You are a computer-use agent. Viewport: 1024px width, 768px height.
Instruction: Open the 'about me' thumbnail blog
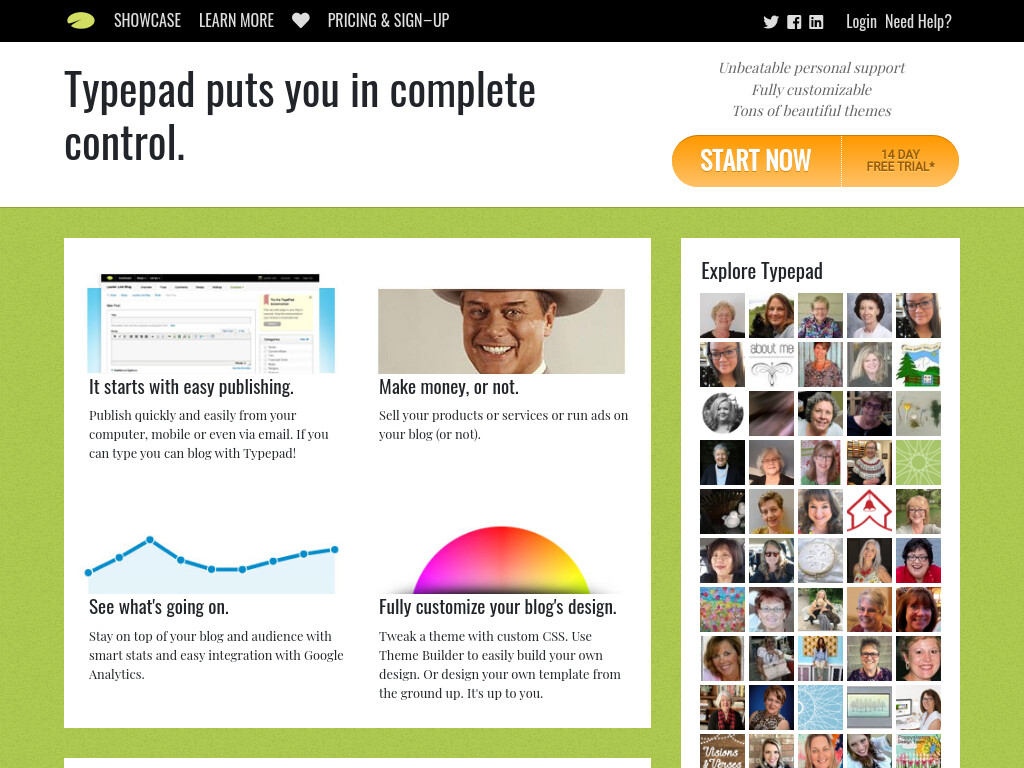coord(771,364)
